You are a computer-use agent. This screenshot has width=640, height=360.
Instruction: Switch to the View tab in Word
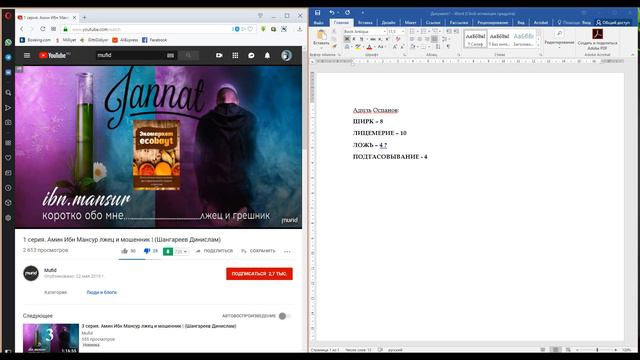pyautogui.click(x=521, y=22)
